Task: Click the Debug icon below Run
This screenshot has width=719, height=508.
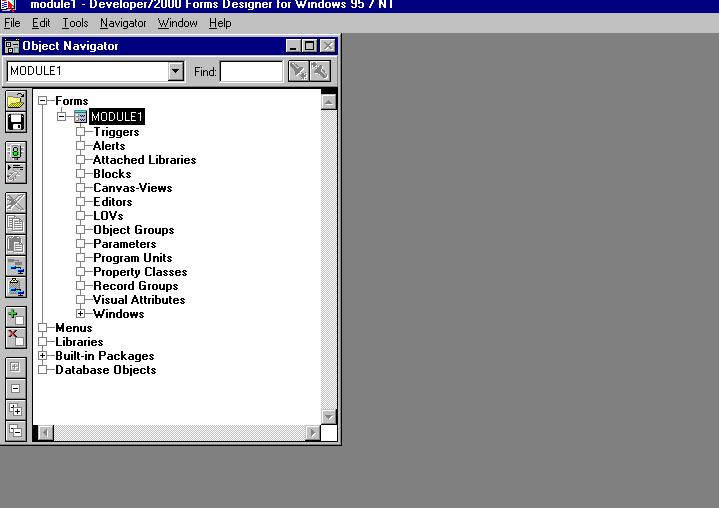Action: [16, 173]
